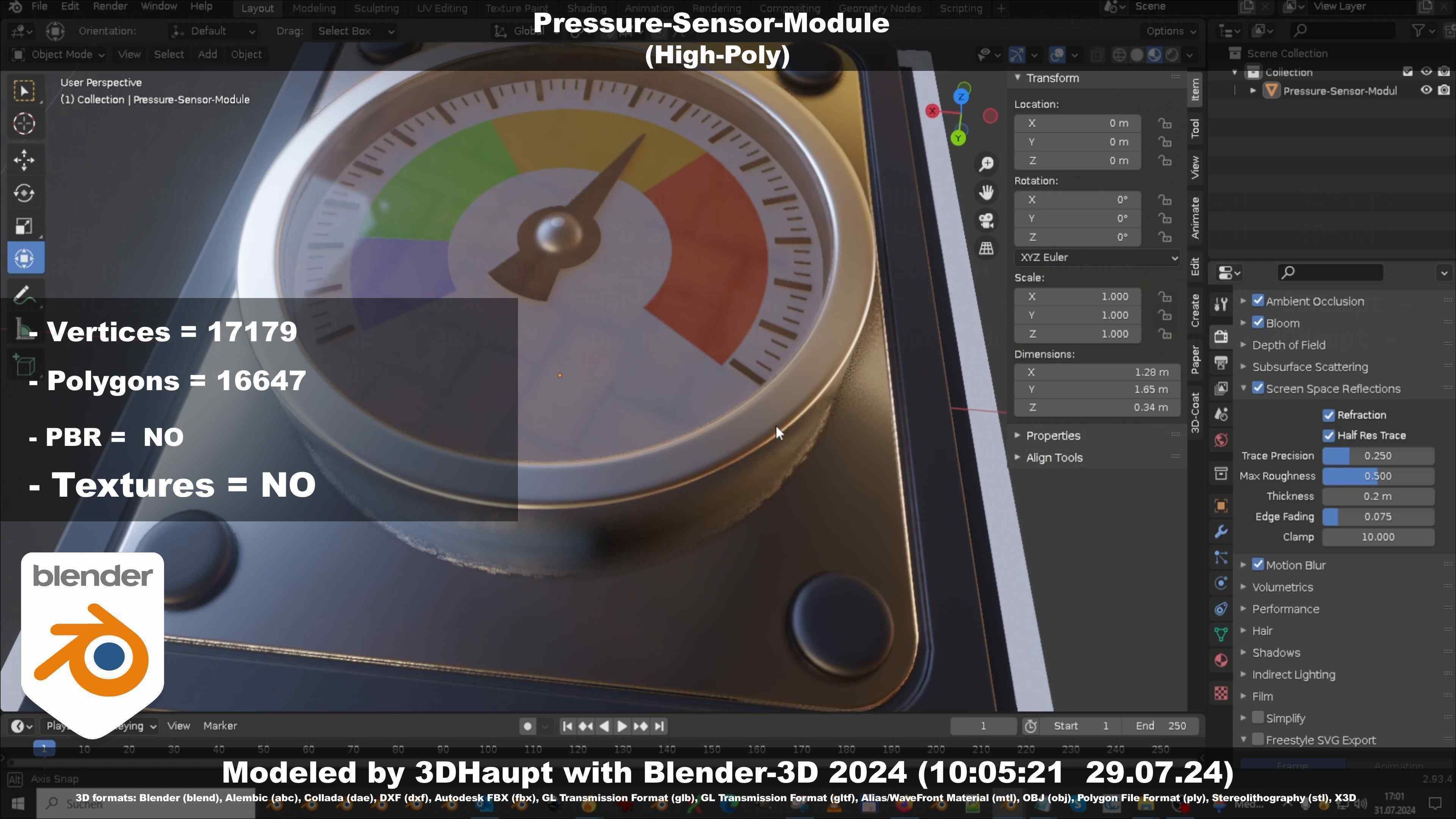Disable Ambient Occlusion checkbox
Screen dimensions: 1456x819
point(1258,301)
